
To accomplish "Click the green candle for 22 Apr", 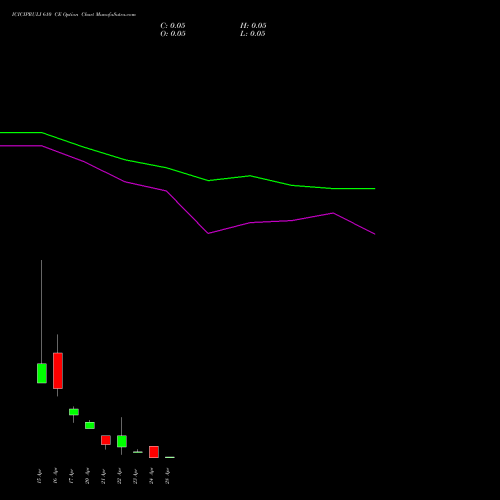I will 122,441.
